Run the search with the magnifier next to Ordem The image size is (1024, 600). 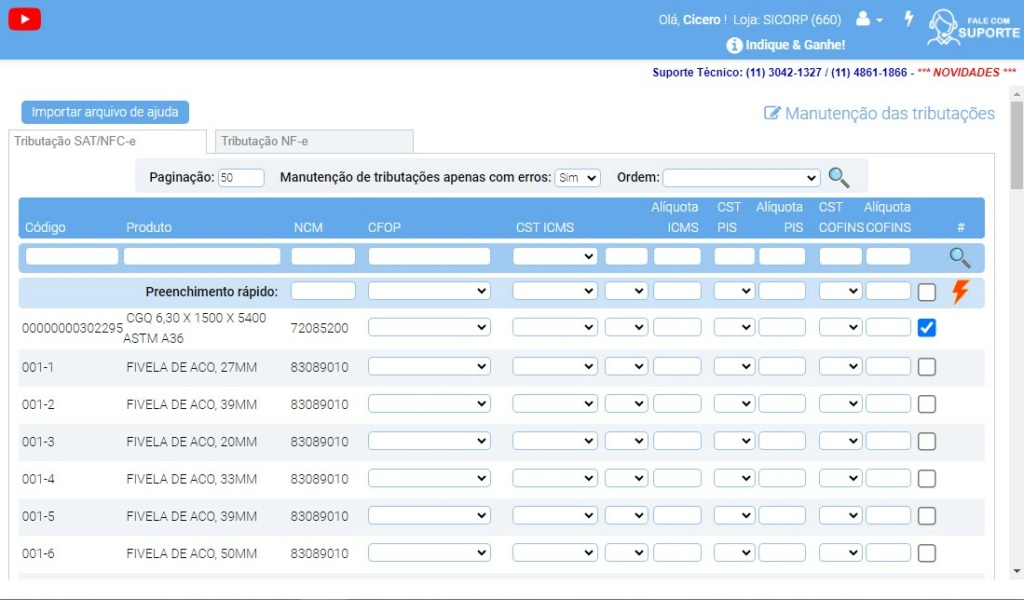coord(839,177)
